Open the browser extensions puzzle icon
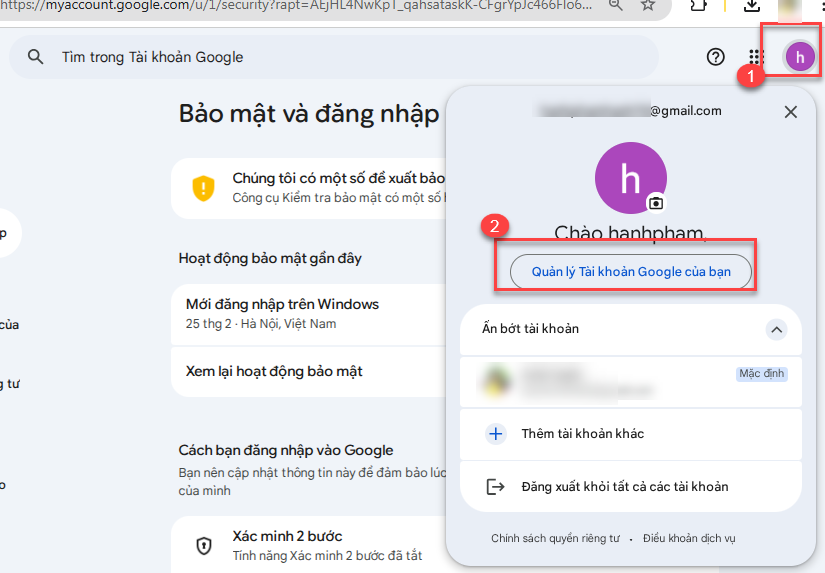 click(699, 6)
